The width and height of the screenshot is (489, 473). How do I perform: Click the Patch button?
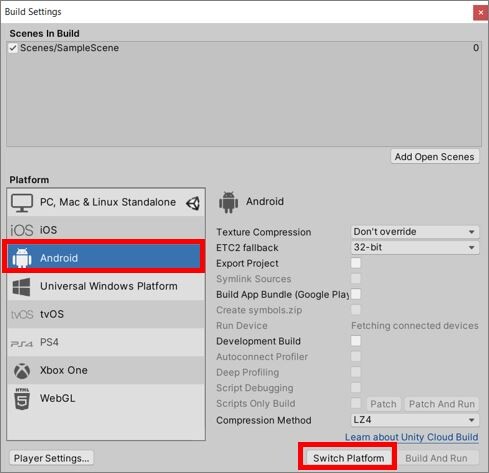(x=383, y=404)
